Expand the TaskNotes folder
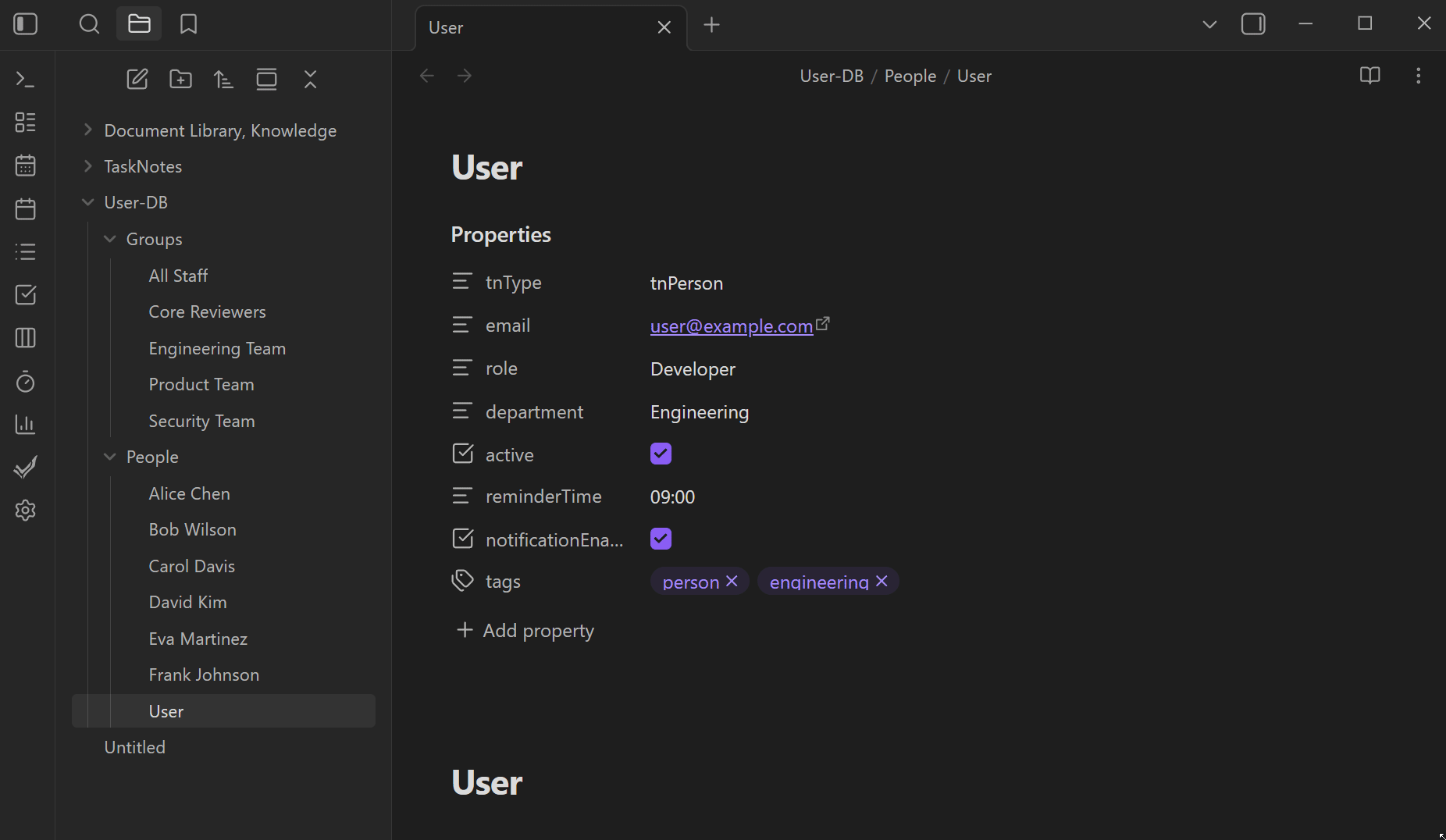 [87, 166]
